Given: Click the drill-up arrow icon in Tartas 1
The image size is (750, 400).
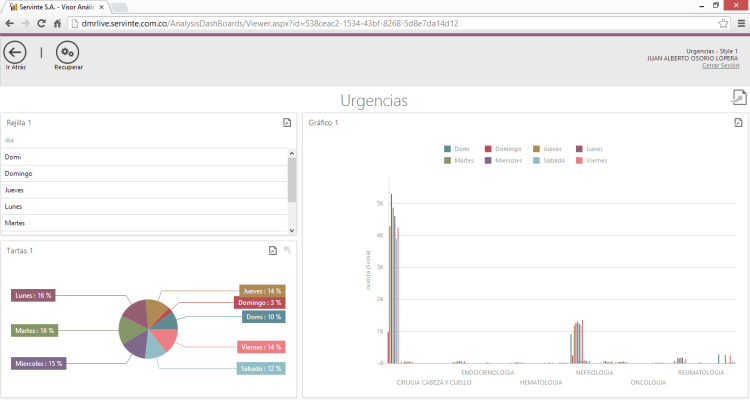Looking at the screenshot, I should 287,251.
